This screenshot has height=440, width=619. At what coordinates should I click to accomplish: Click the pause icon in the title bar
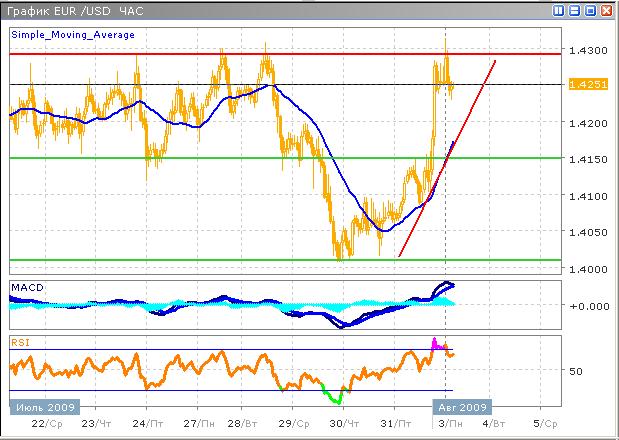click(x=559, y=10)
